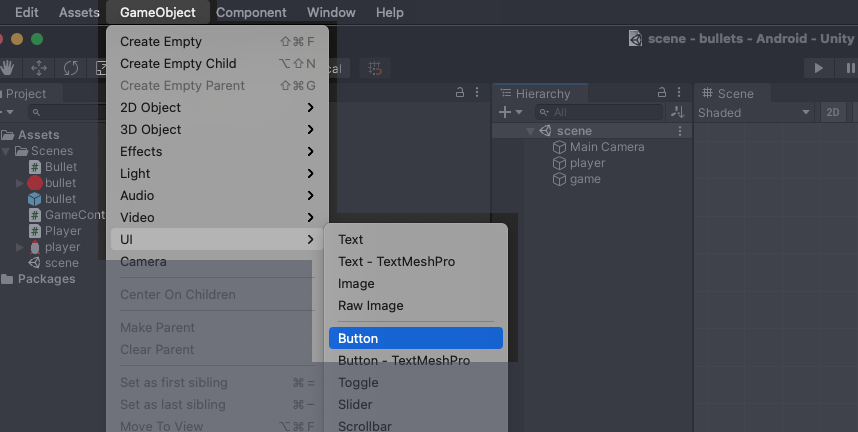Open the 2D Object submenu
The width and height of the screenshot is (858, 432).
219,107
